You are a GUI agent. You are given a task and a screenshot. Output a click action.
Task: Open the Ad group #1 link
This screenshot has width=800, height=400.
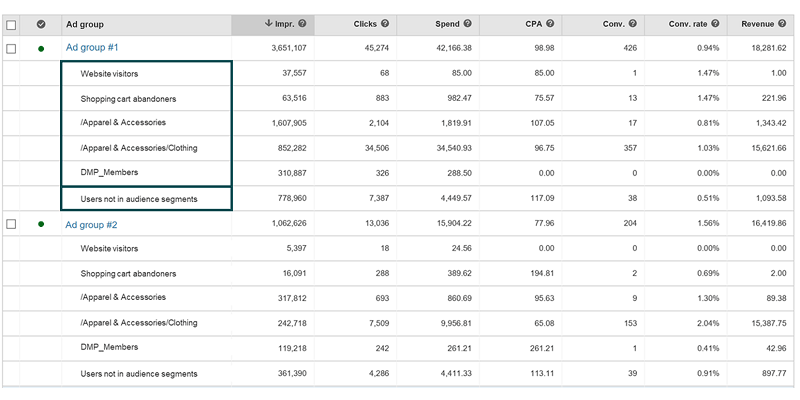pyautogui.click(x=92, y=48)
